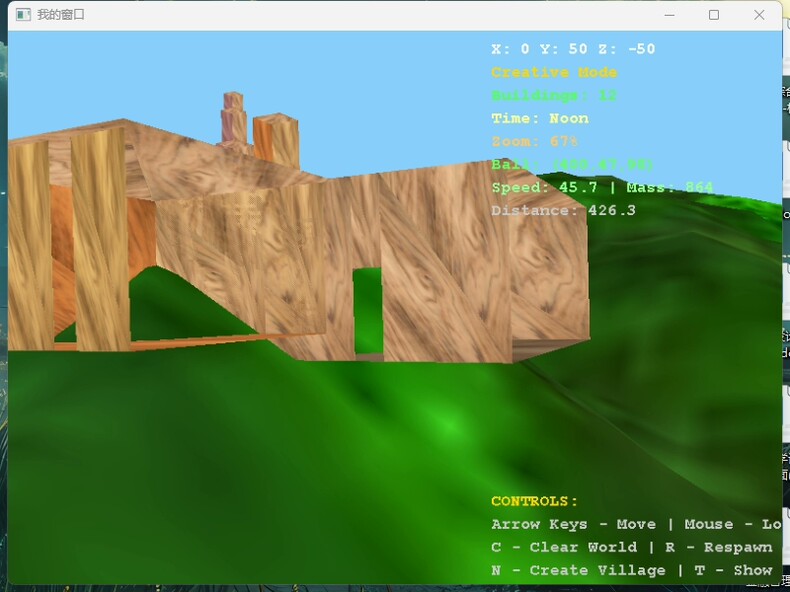Maximize the game window
Viewport: 790px width, 592px height.
[x=714, y=15]
